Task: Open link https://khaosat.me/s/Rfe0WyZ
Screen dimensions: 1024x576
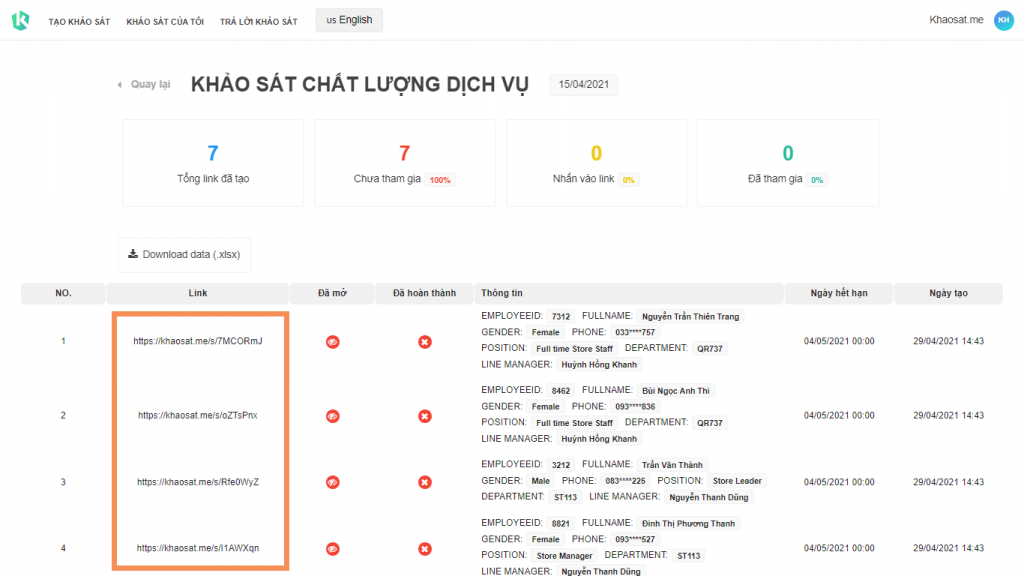Action: [198, 482]
